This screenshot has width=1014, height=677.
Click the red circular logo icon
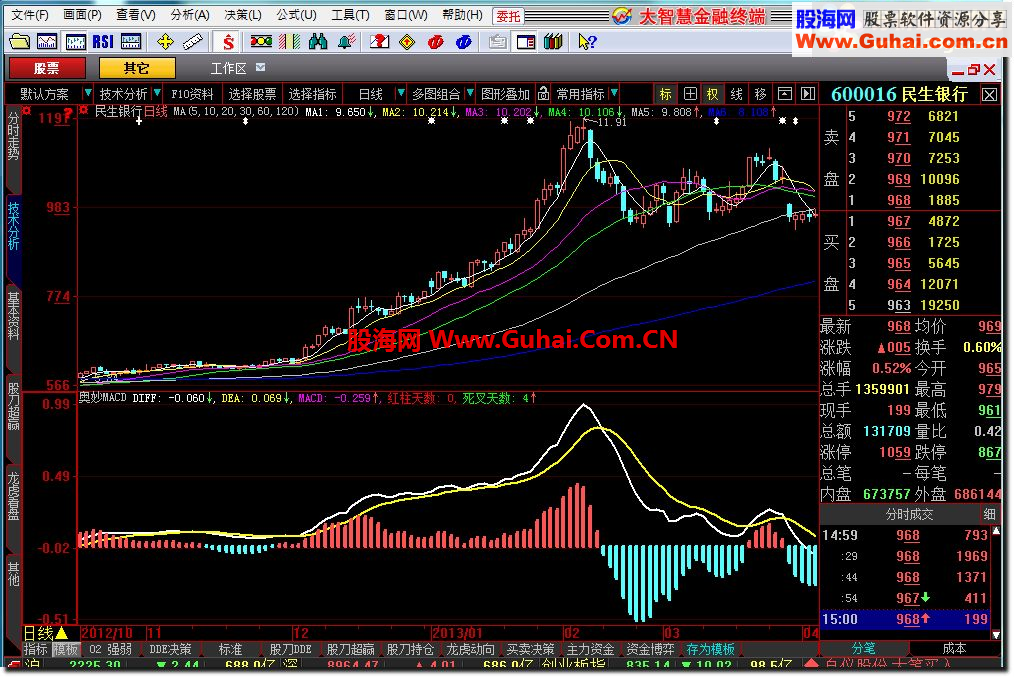pos(435,42)
